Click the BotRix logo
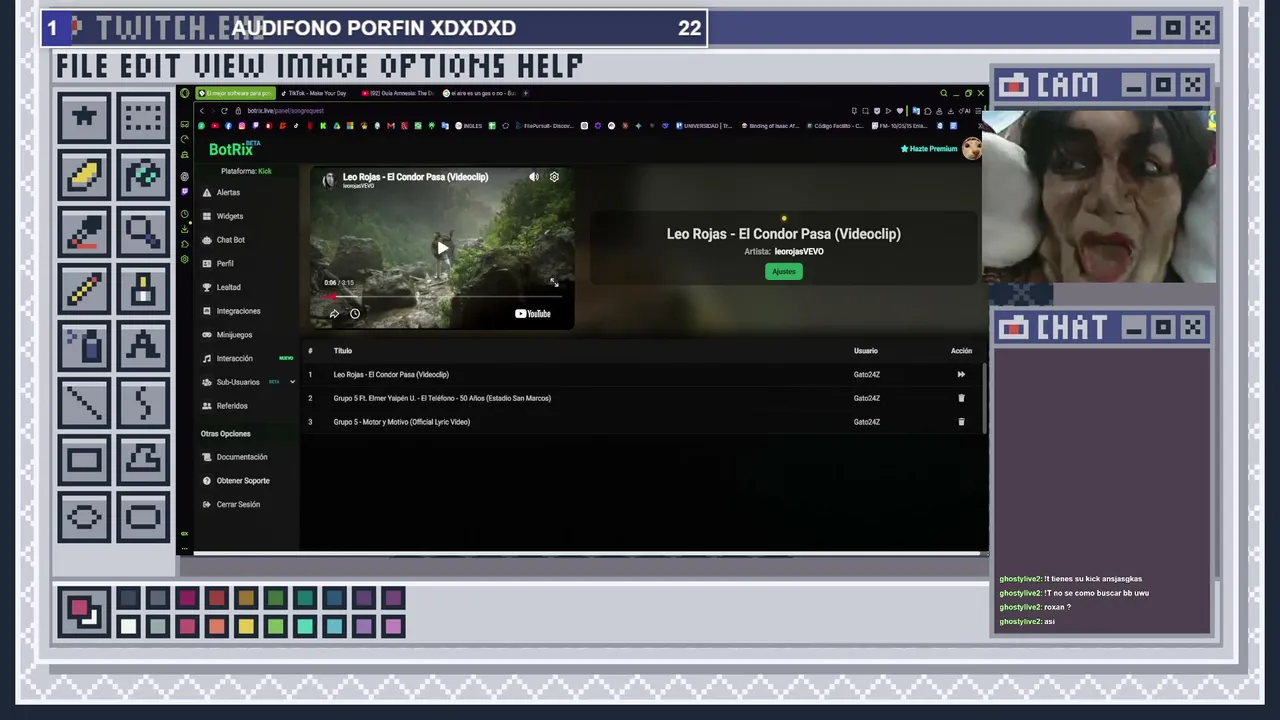Image resolution: width=1280 pixels, height=720 pixels. 234,149
